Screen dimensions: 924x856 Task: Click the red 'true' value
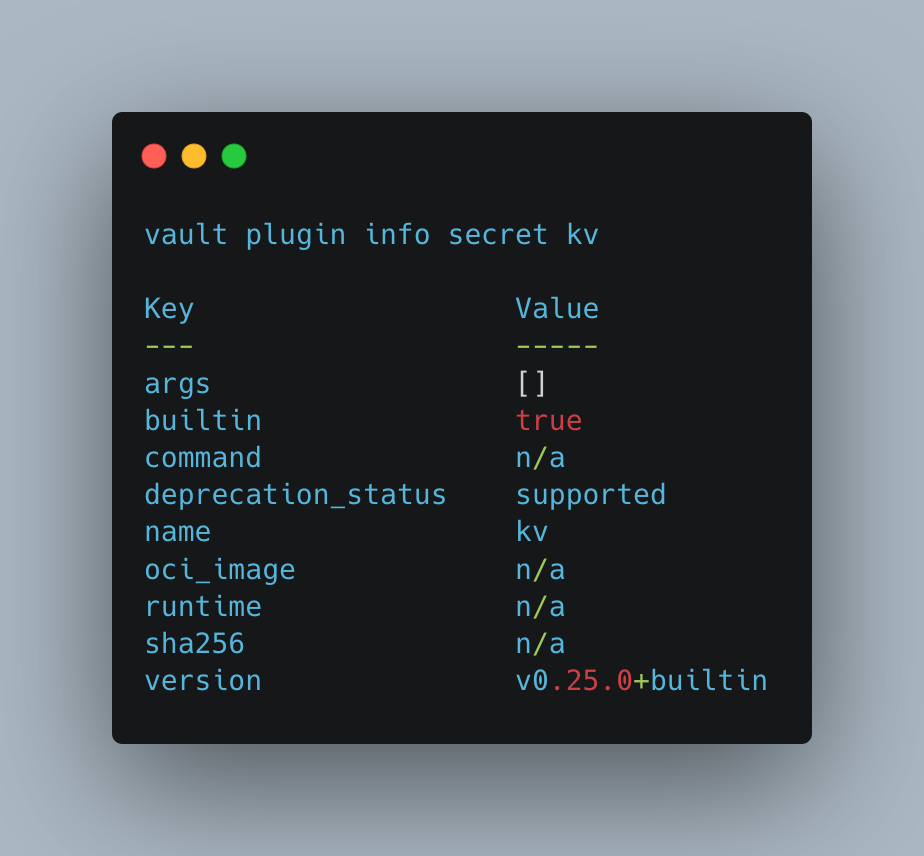(549, 420)
